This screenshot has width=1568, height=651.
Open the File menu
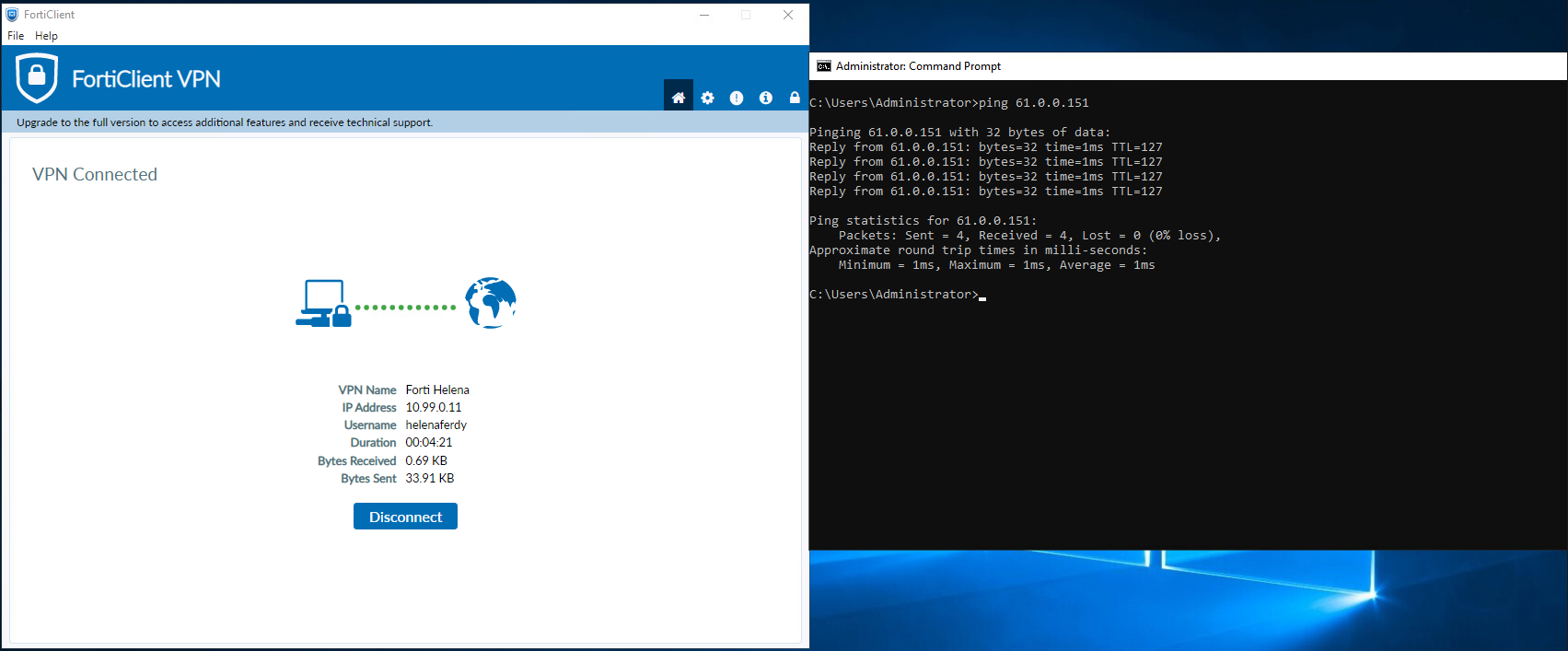pos(16,36)
